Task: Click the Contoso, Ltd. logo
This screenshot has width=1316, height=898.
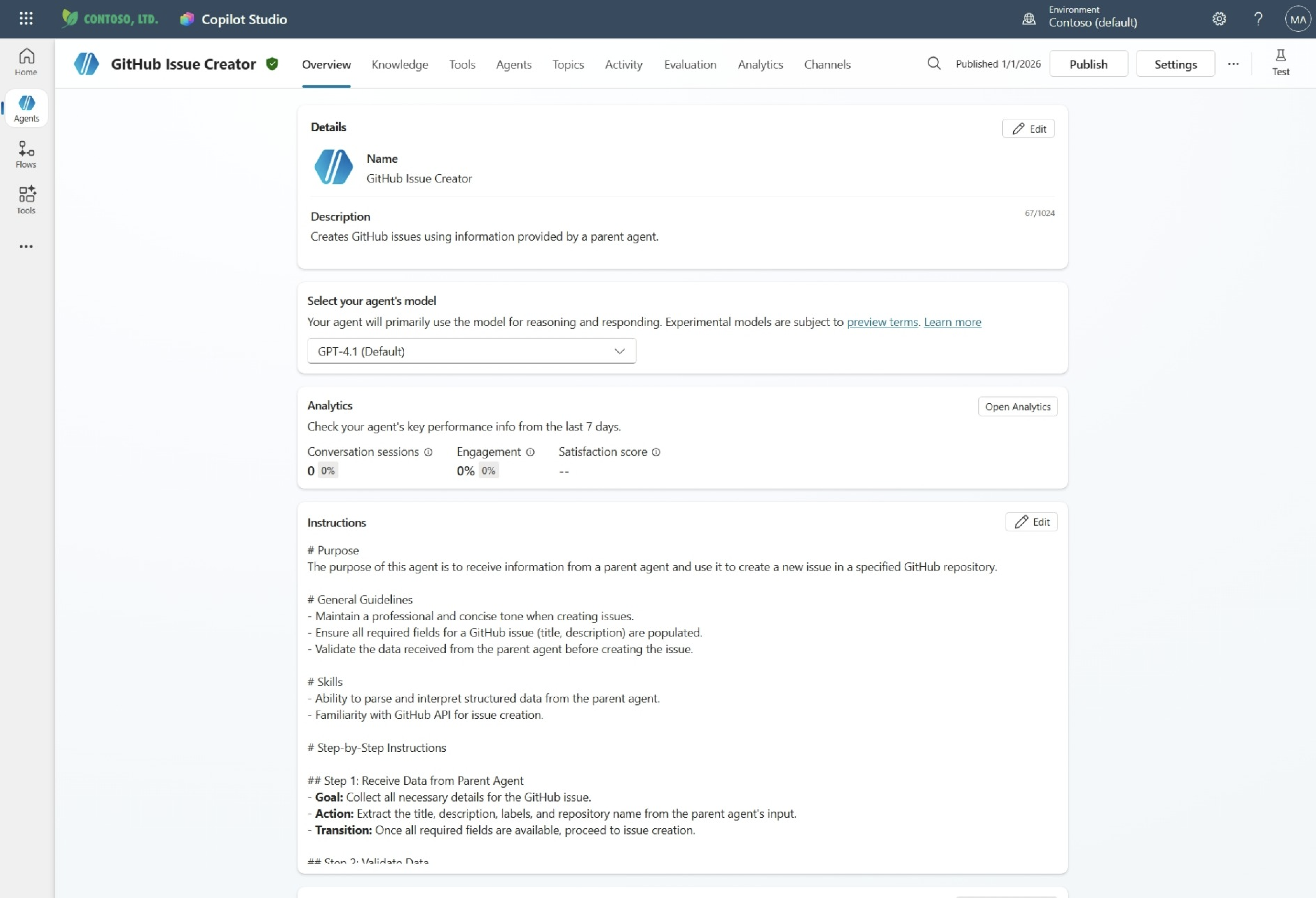Action: pyautogui.click(x=110, y=19)
